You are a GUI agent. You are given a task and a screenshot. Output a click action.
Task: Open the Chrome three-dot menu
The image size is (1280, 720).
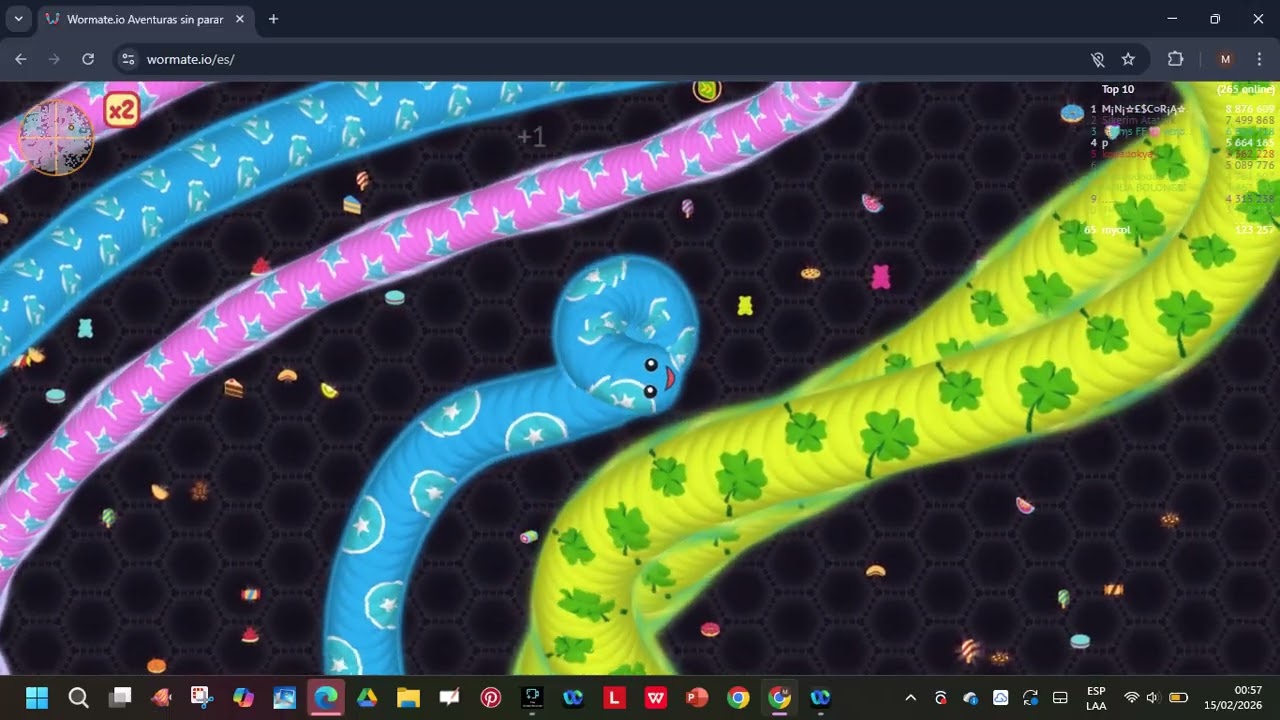coord(1259,59)
